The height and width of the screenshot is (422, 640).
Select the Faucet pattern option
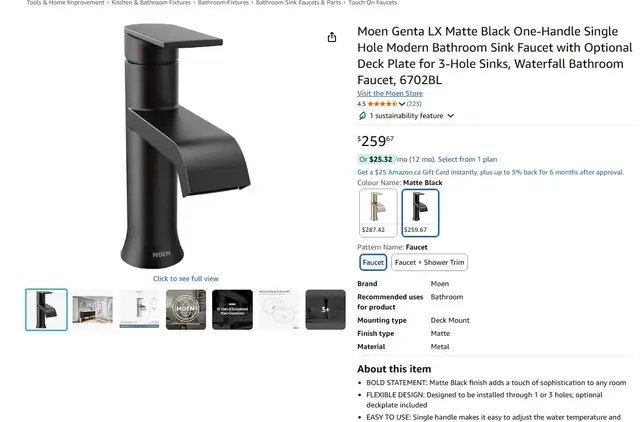373,262
